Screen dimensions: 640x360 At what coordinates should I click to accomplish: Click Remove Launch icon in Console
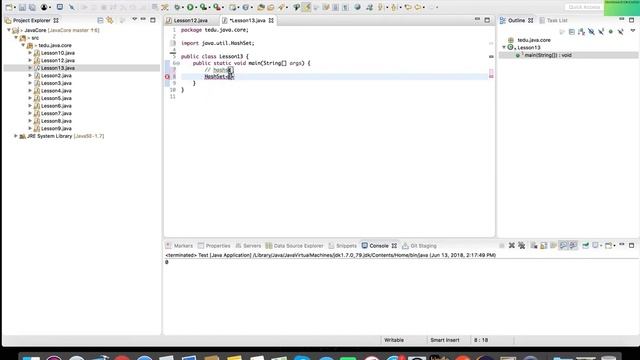tap(511, 245)
